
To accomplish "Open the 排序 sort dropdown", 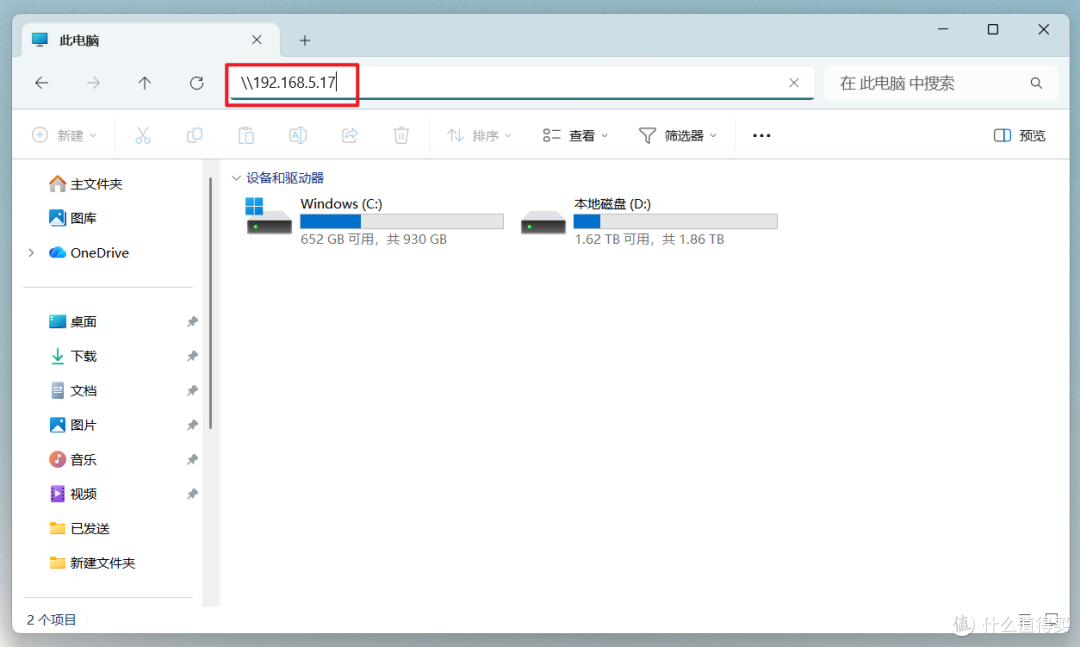I will (479, 136).
